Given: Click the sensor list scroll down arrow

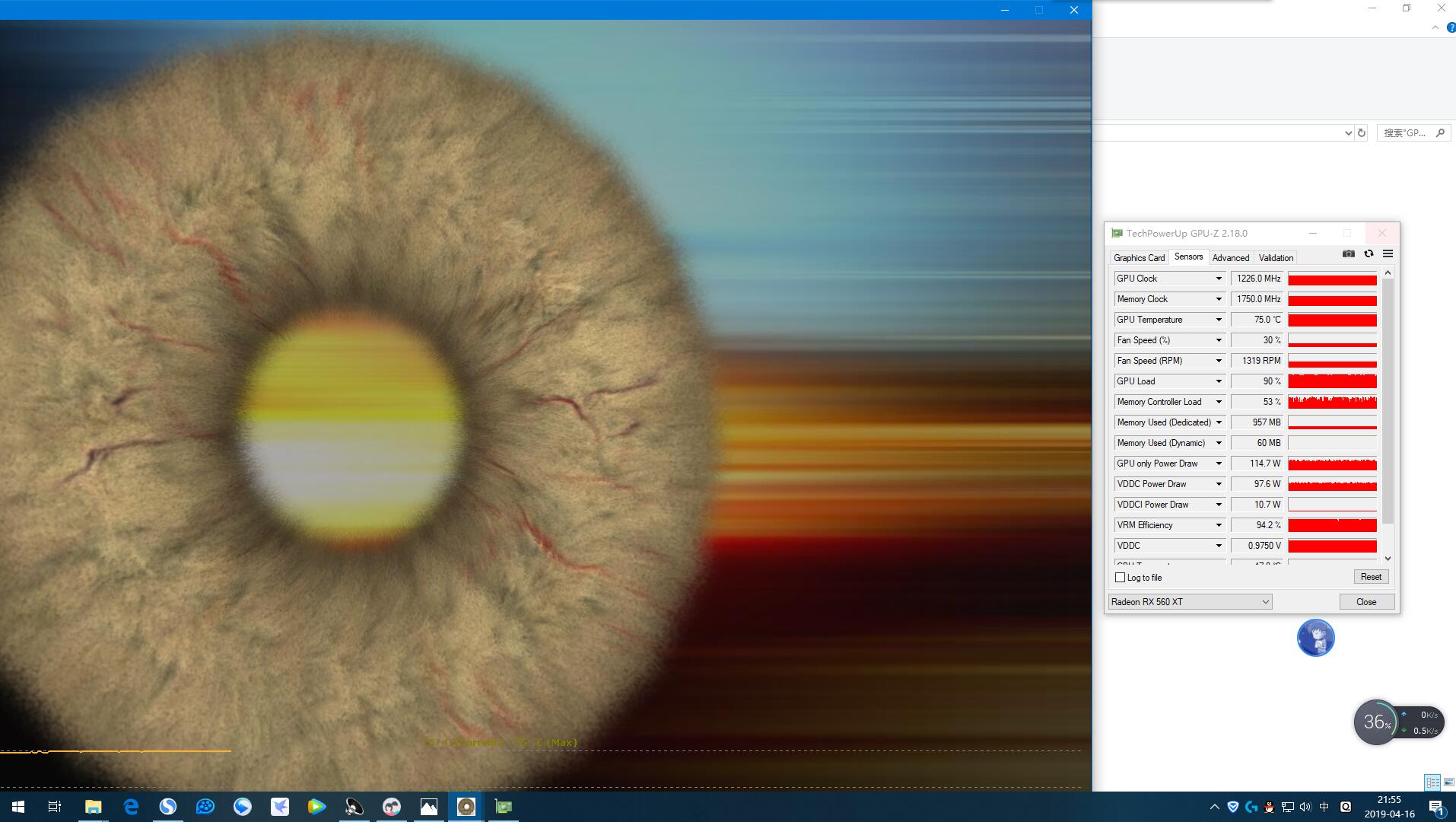Looking at the screenshot, I should tap(1388, 559).
